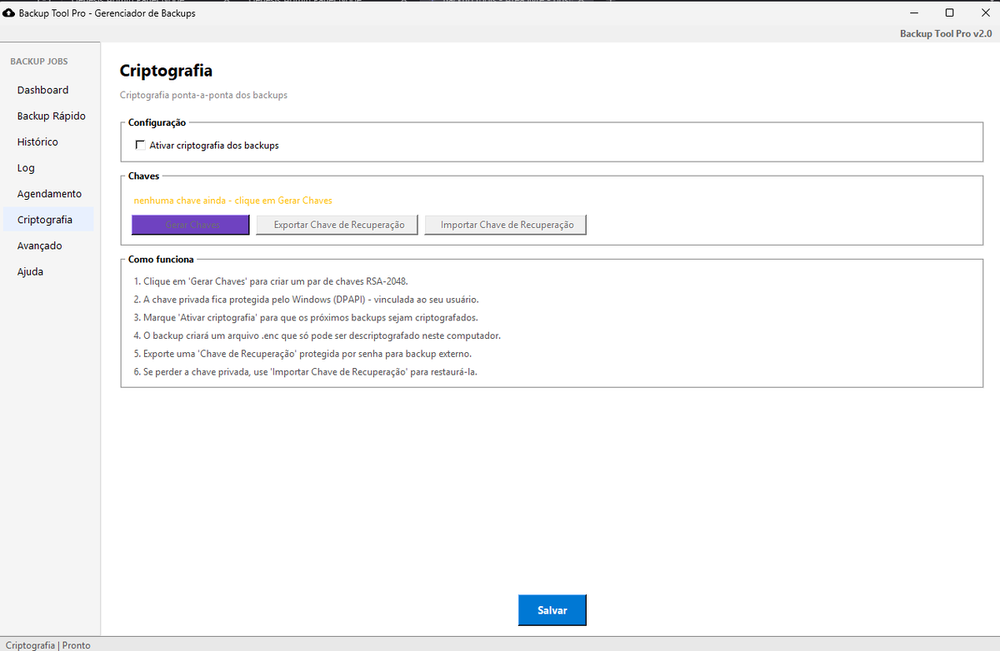Click the Backup Tool Pro cloud icon
Image resolution: width=1000 pixels, height=651 pixels.
9,13
